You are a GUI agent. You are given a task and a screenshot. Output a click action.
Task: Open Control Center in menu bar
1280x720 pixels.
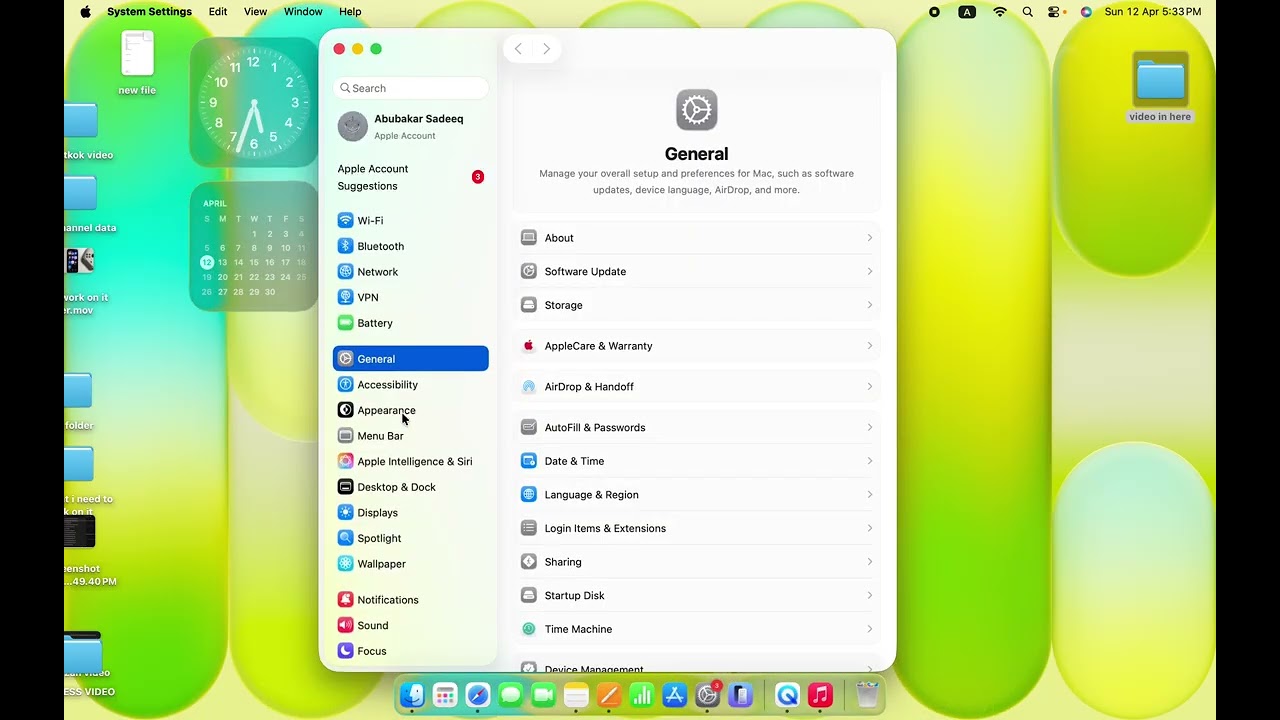1054,12
